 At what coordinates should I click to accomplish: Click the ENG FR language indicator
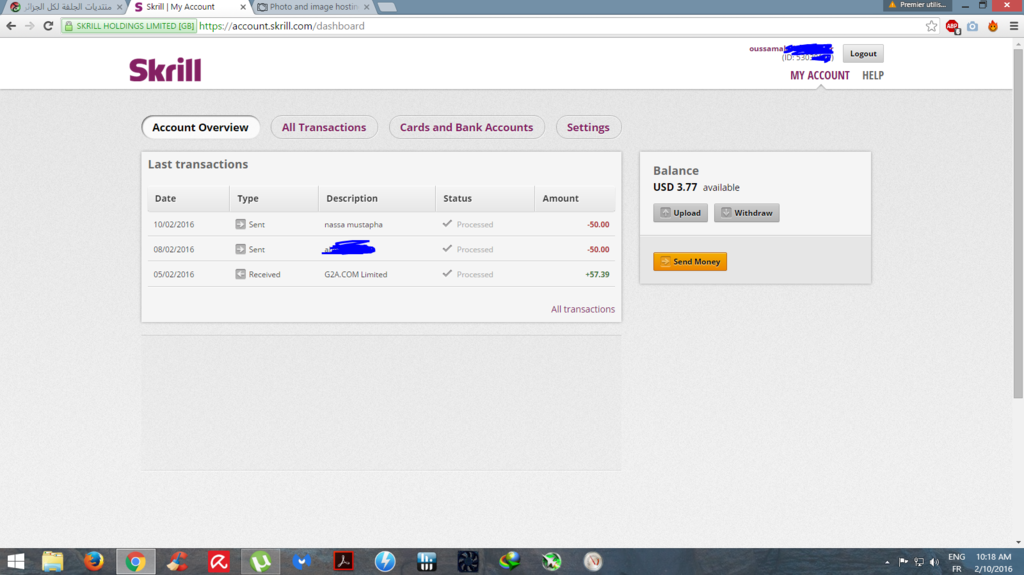coord(957,562)
